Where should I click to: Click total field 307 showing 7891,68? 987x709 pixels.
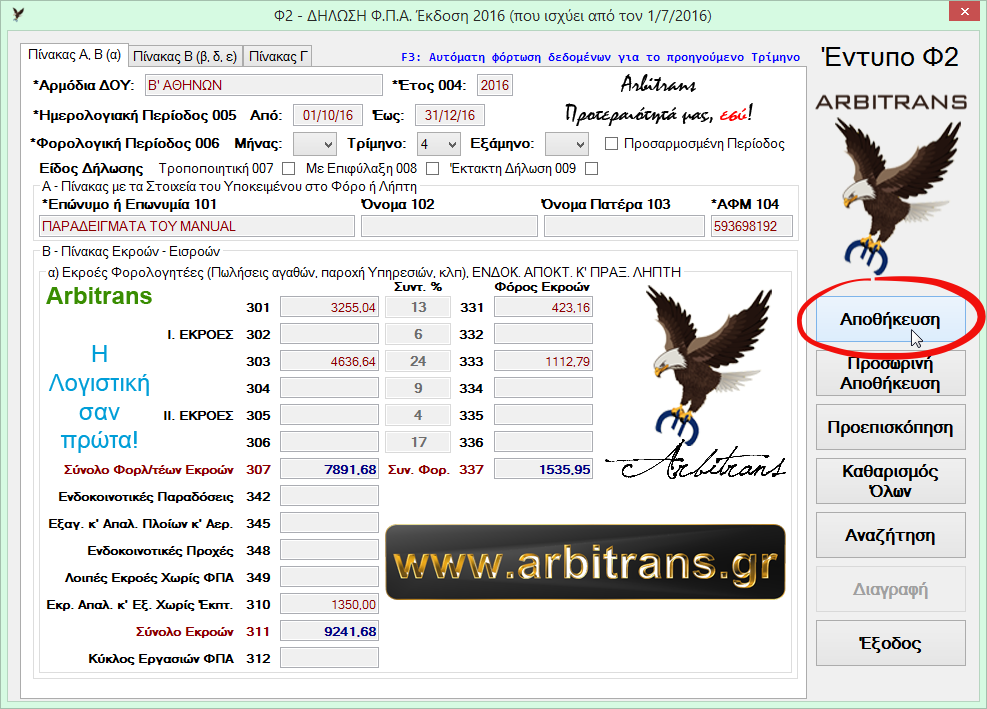329,469
